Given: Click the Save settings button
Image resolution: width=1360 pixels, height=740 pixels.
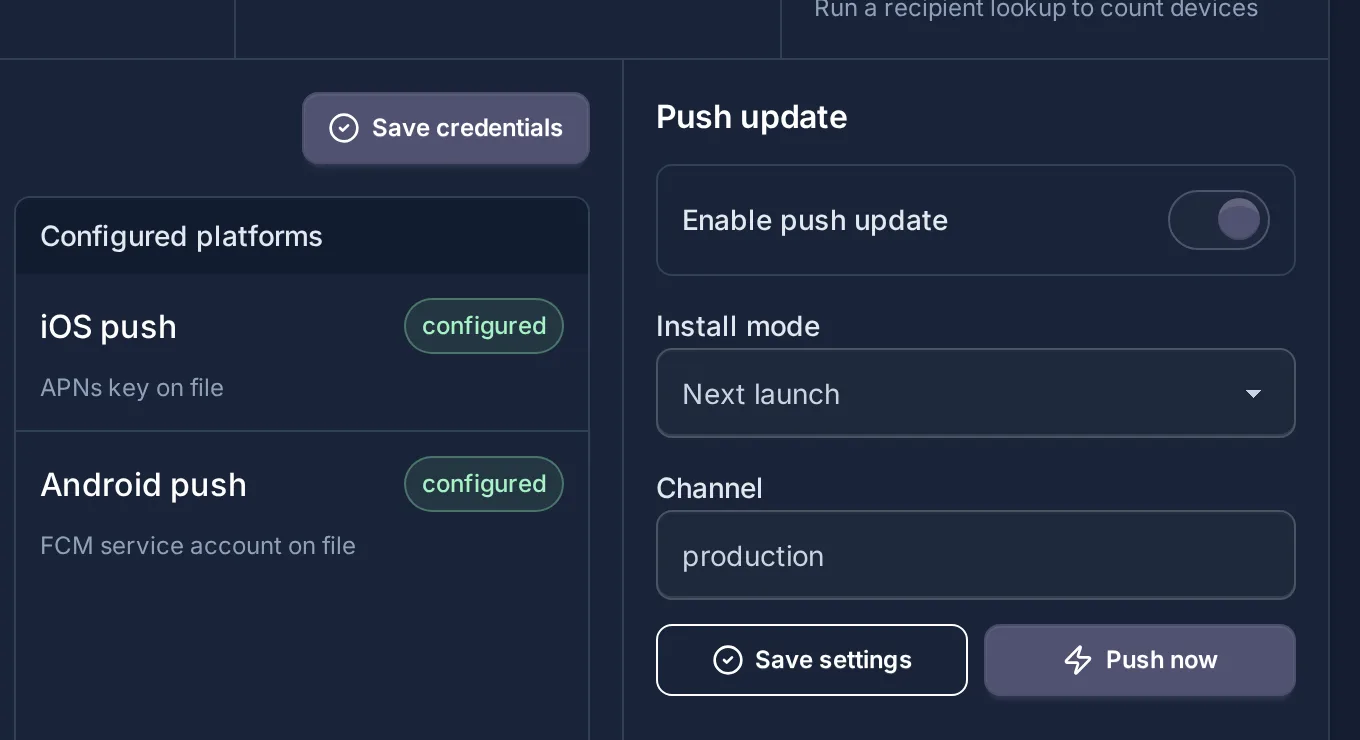Looking at the screenshot, I should coord(812,660).
